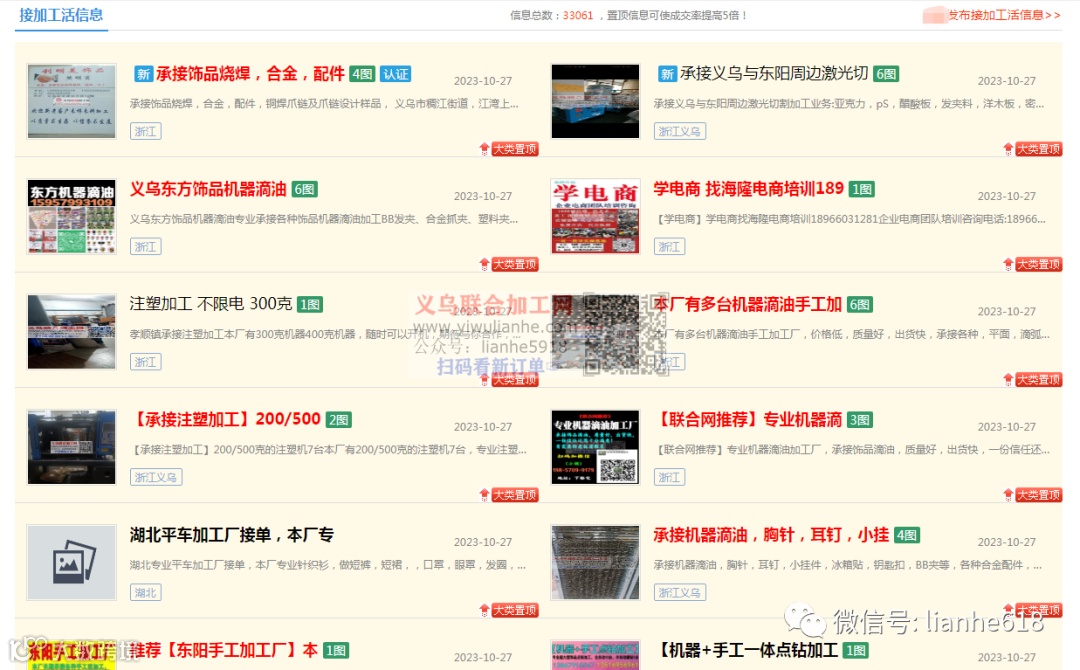Select description text of 学电商 listing
This screenshot has width=1080, height=670.
coord(852,219)
